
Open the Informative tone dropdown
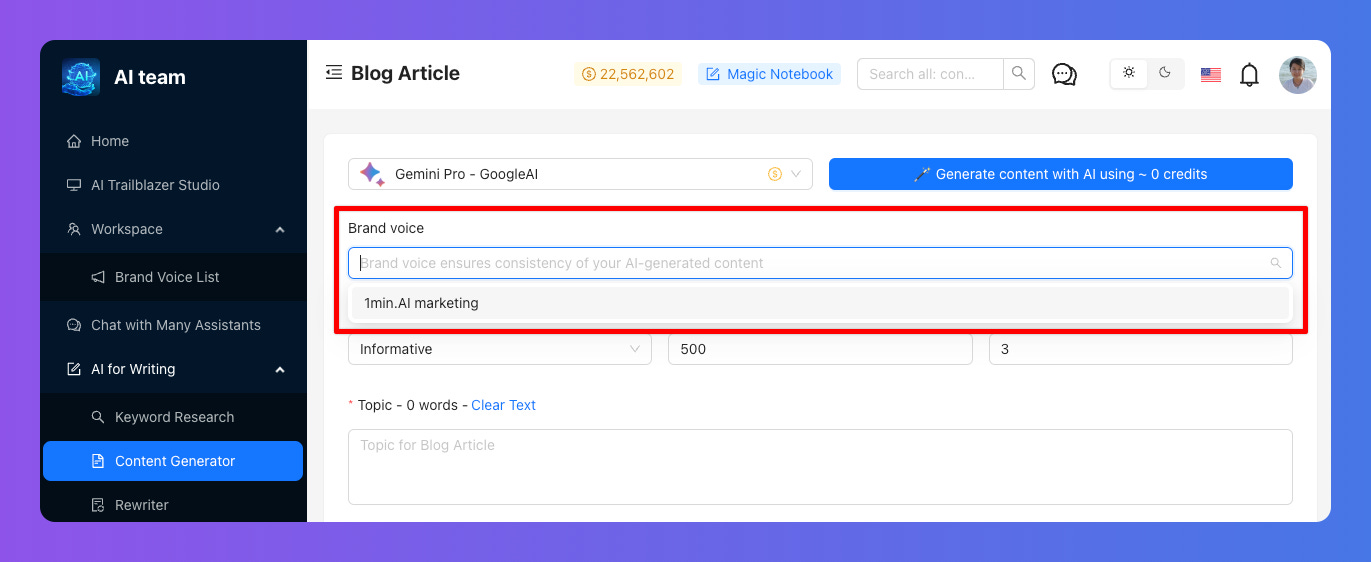(x=500, y=349)
